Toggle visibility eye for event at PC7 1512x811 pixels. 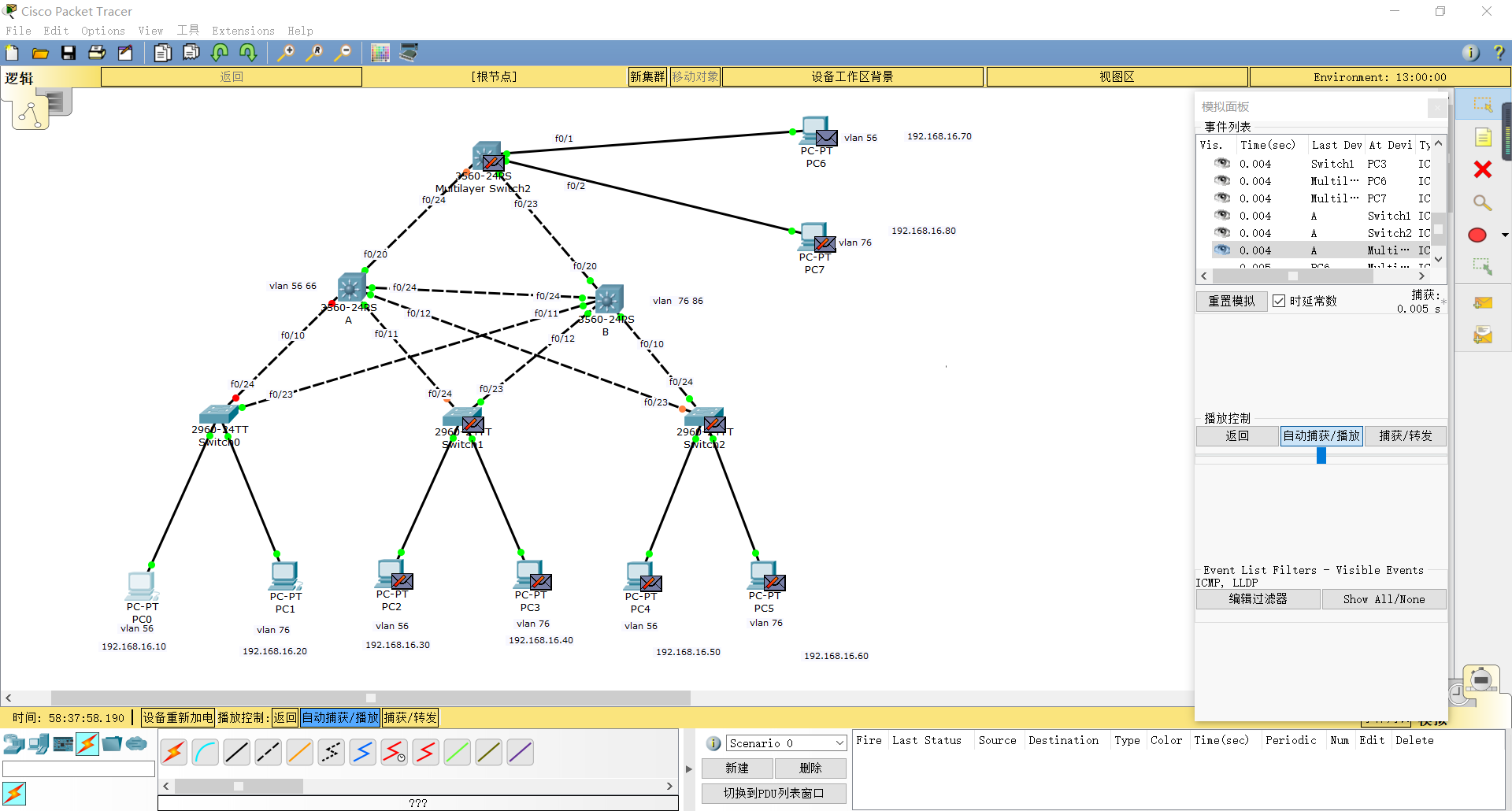[1222, 198]
